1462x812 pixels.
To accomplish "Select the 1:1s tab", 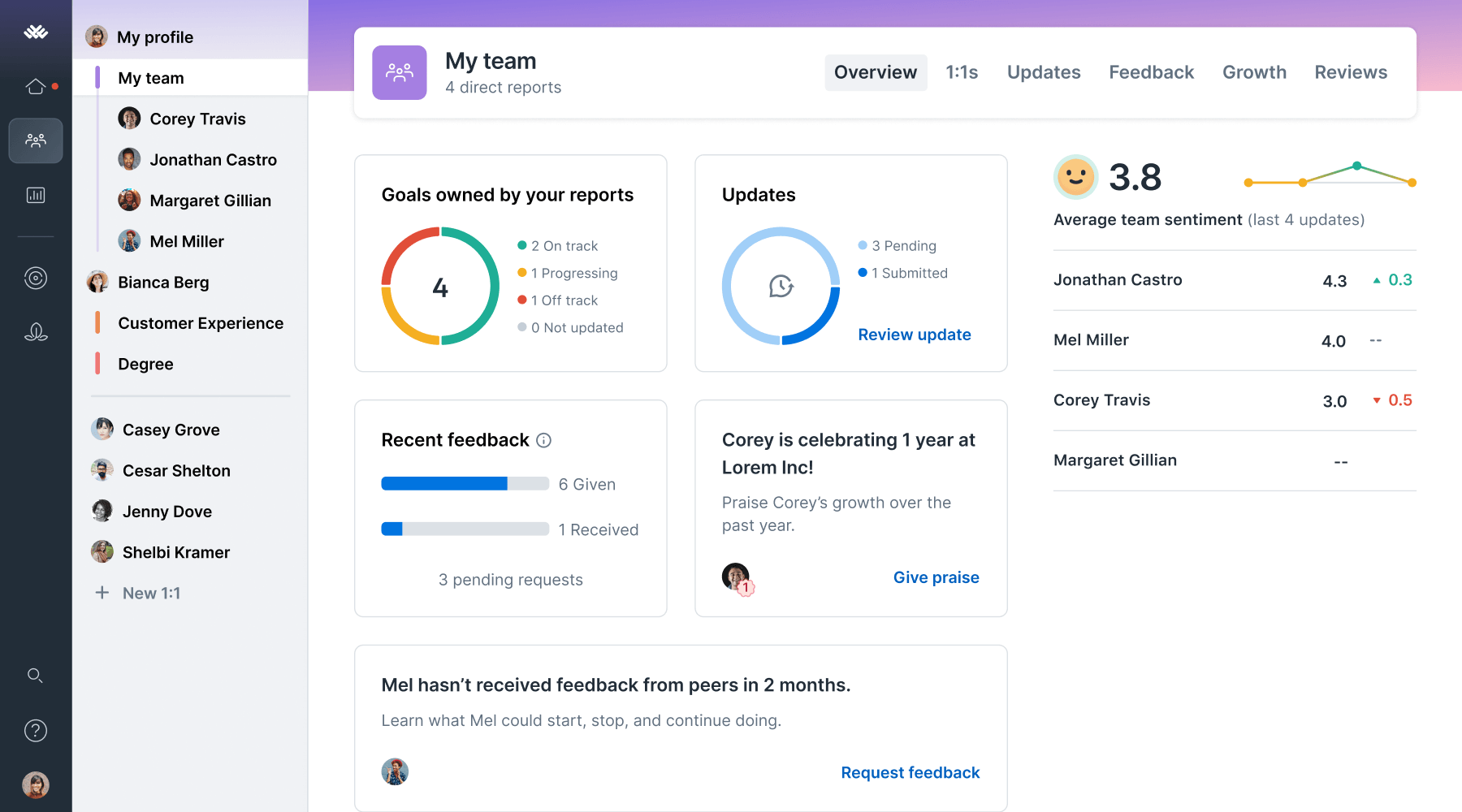I will pos(962,72).
